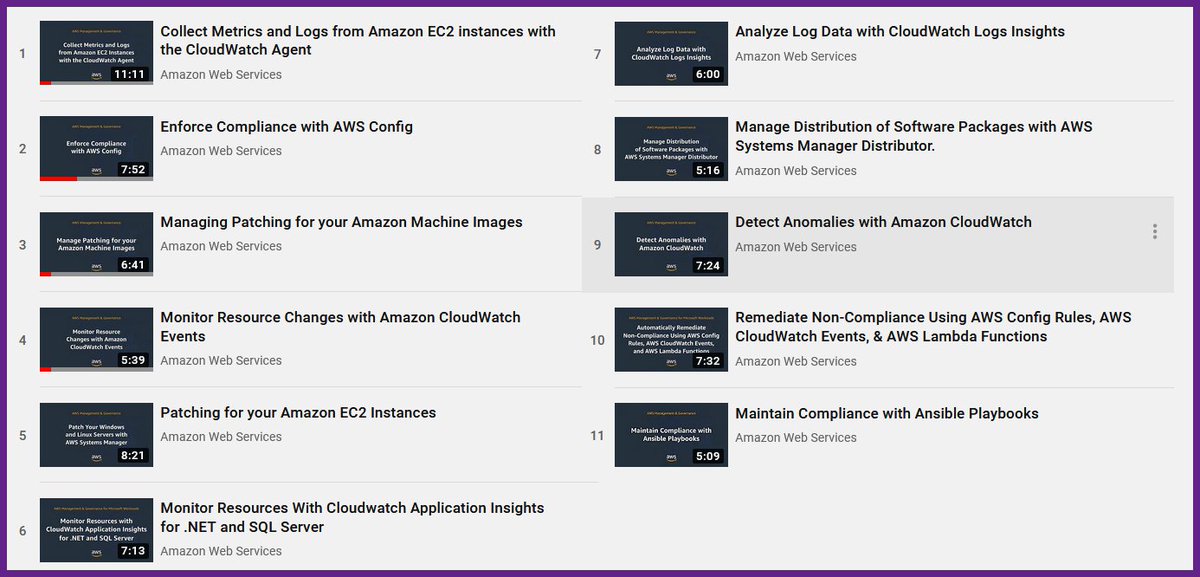Open title 'Remediate Non-Compliance Using AWS Config Rules'
1200x577 pixels.
pos(933,327)
